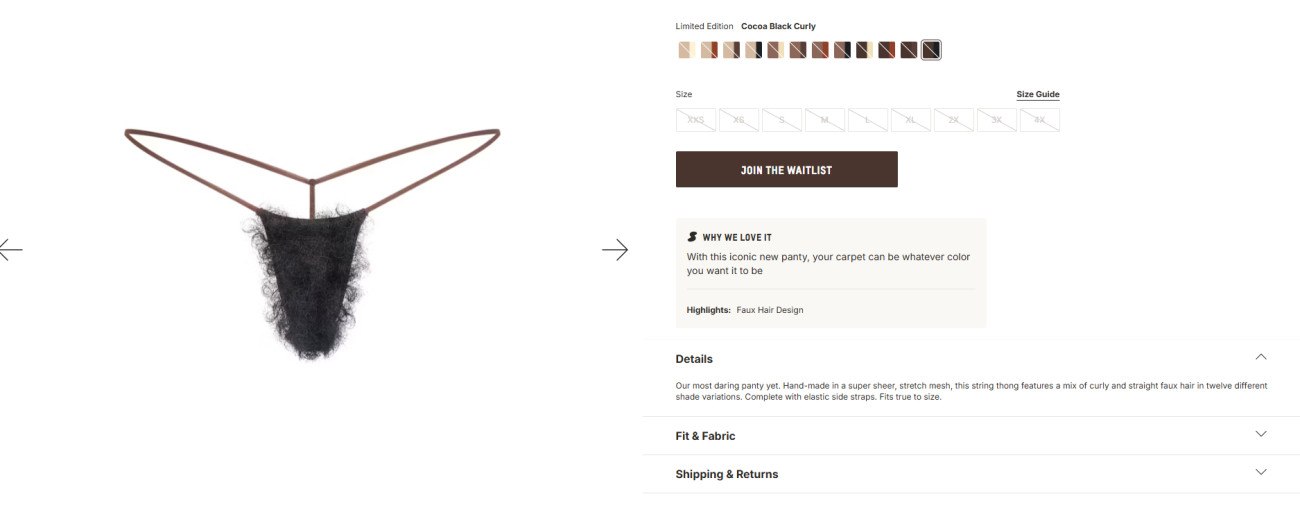This screenshot has width=1300, height=519.
Task: Select the 2X size box
Action: point(954,120)
